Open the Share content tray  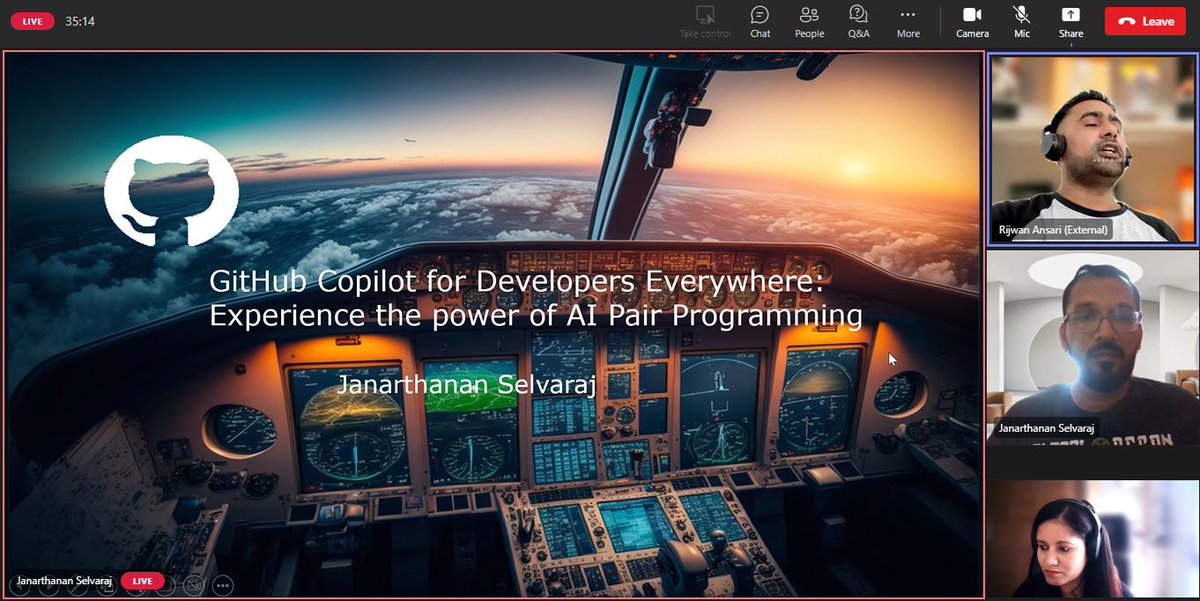(x=1071, y=21)
